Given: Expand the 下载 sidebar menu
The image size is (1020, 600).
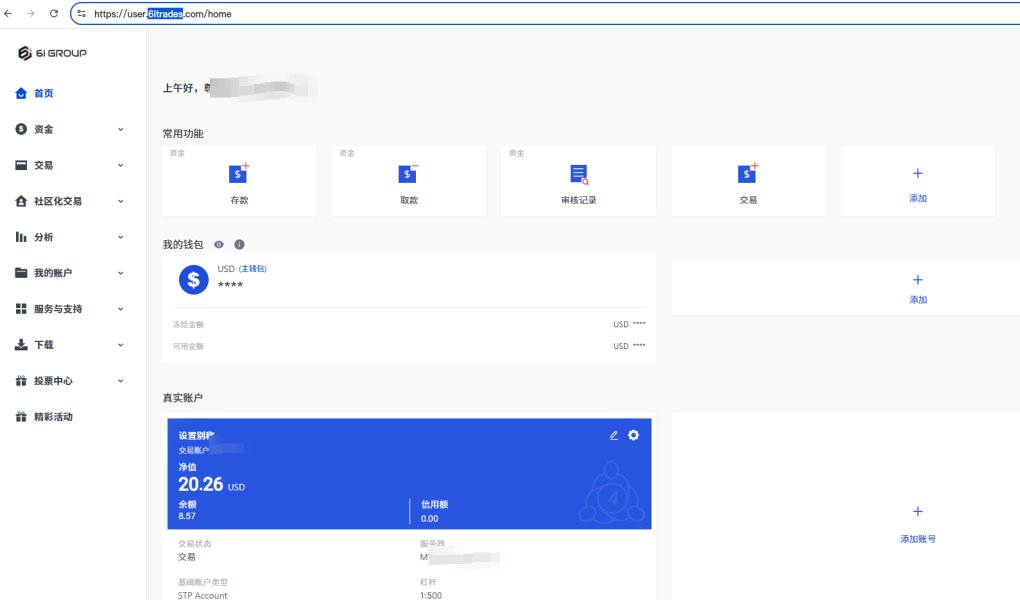Looking at the screenshot, I should point(69,345).
